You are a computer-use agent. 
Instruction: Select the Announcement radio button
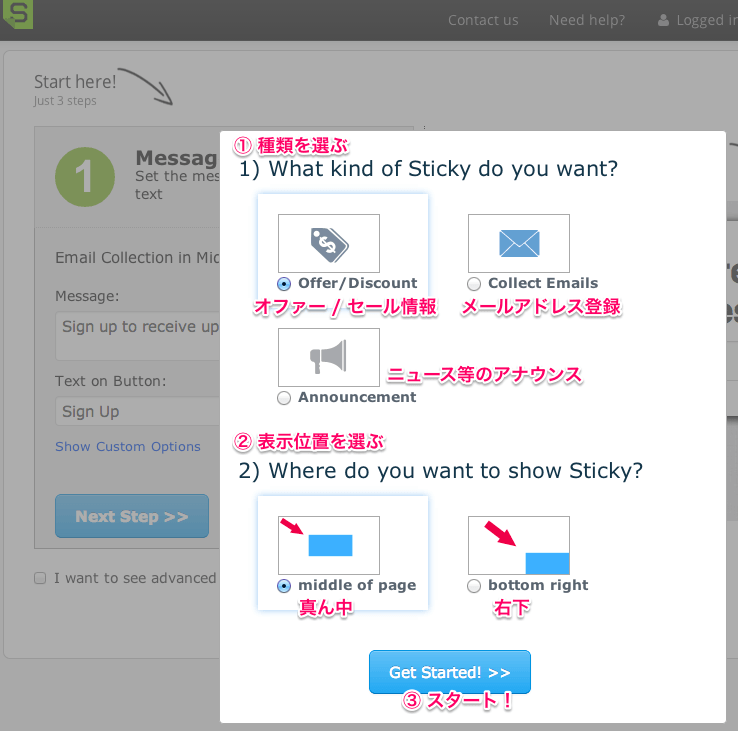coord(284,398)
